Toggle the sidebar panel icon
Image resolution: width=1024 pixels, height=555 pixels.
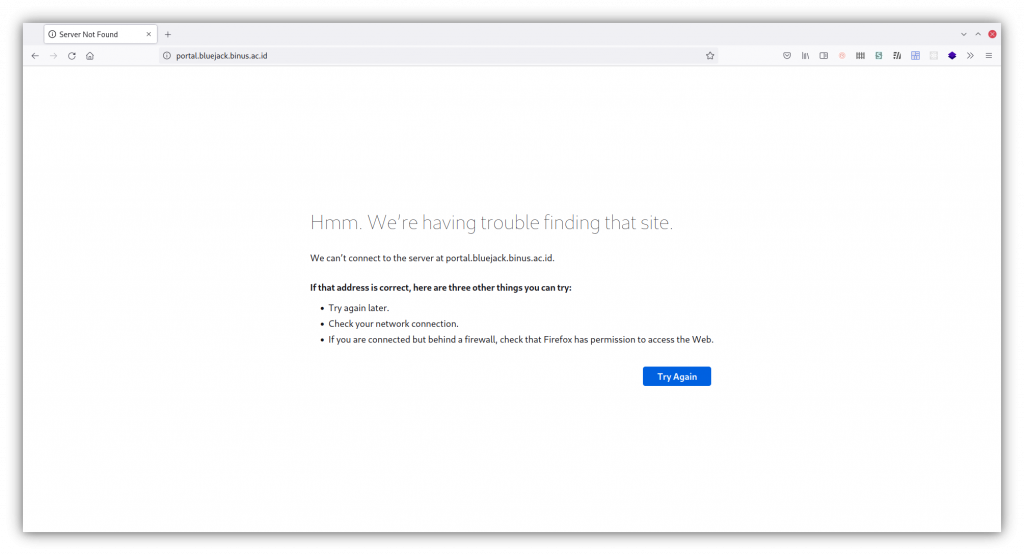824,56
